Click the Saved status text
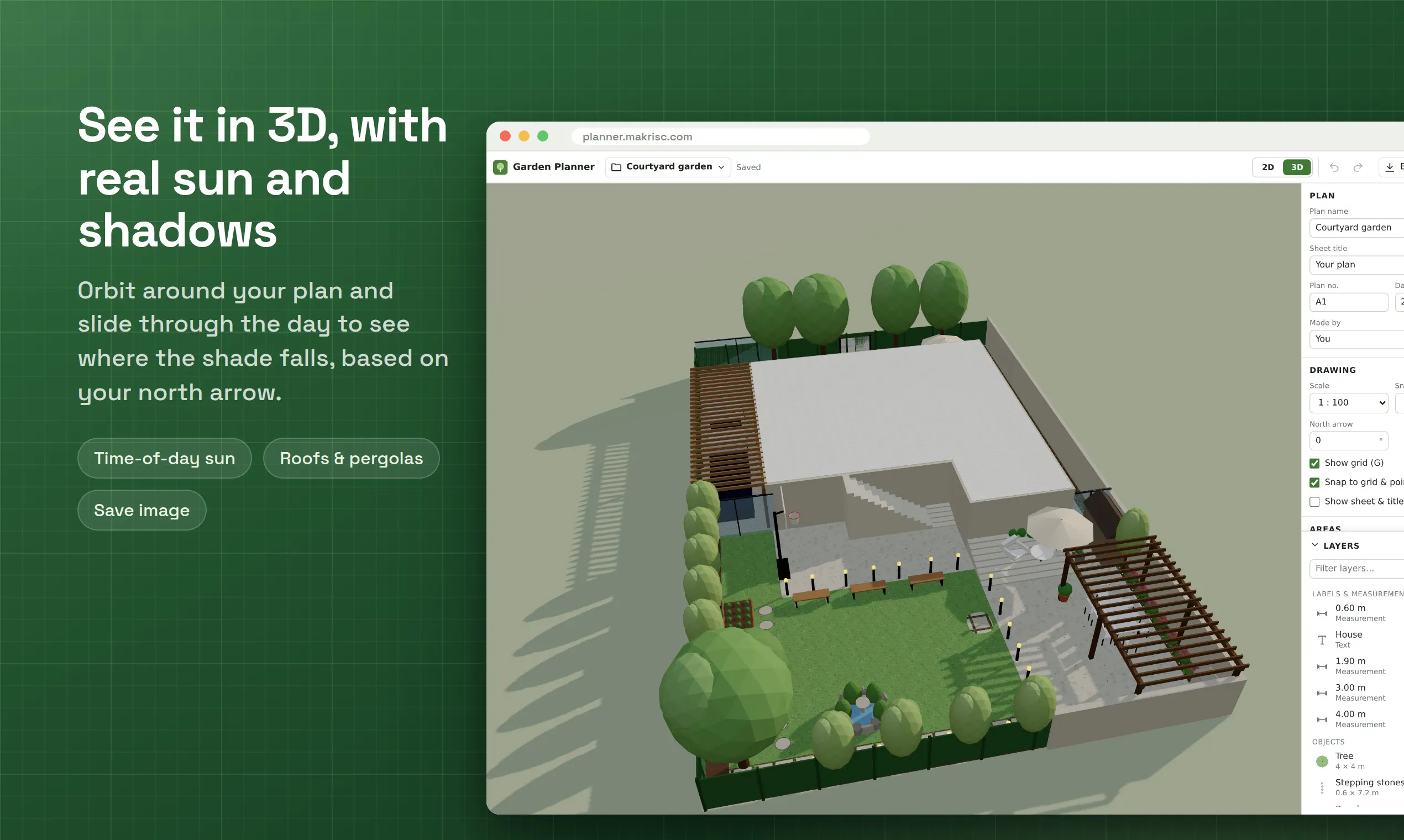The width and height of the screenshot is (1404, 840). [748, 167]
